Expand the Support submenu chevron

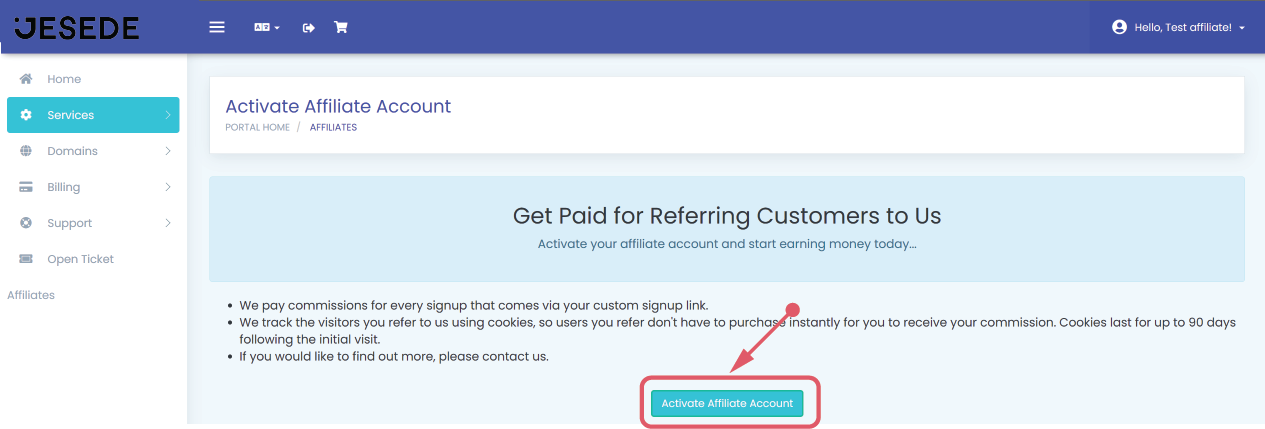(x=168, y=223)
